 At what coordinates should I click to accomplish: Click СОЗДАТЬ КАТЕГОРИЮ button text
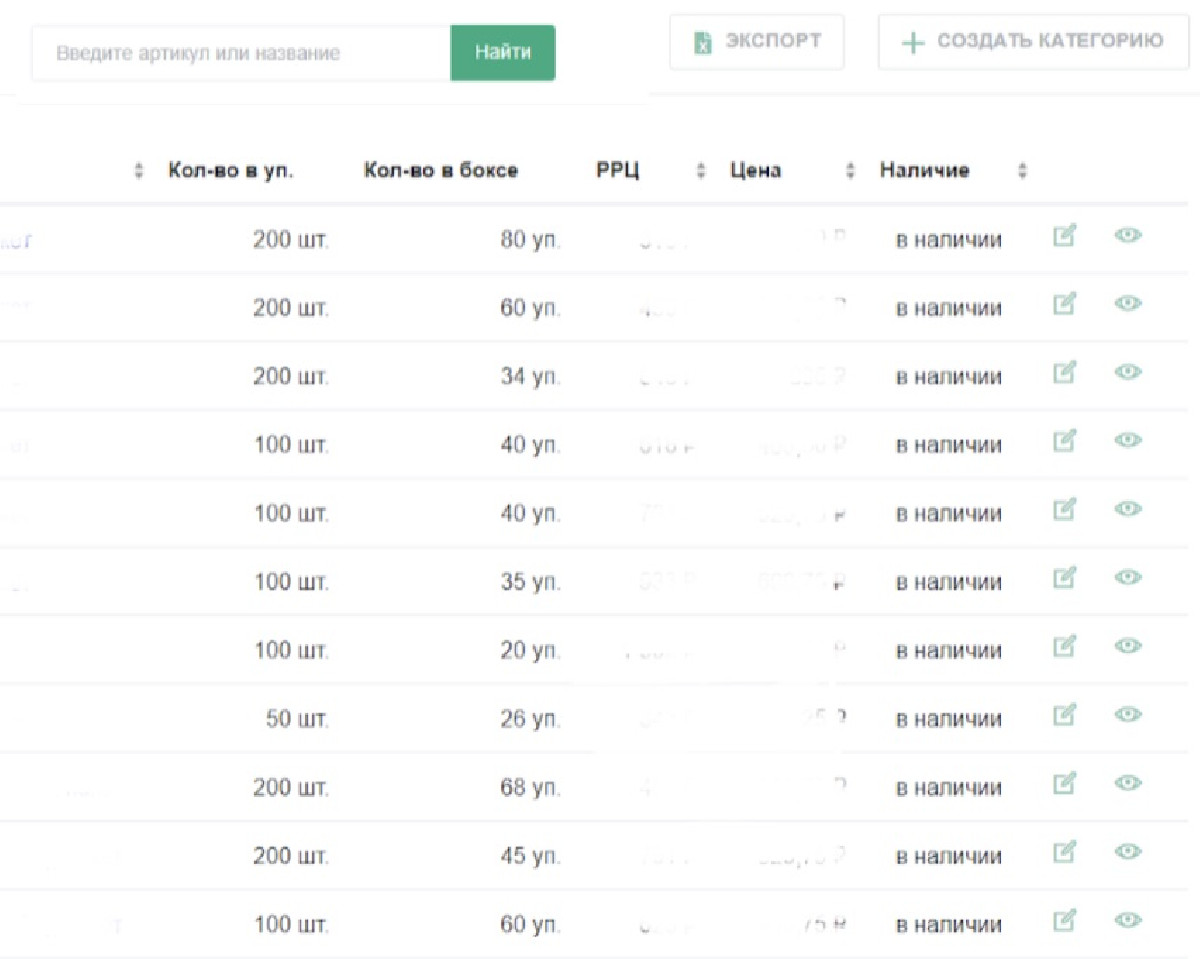pos(1050,41)
